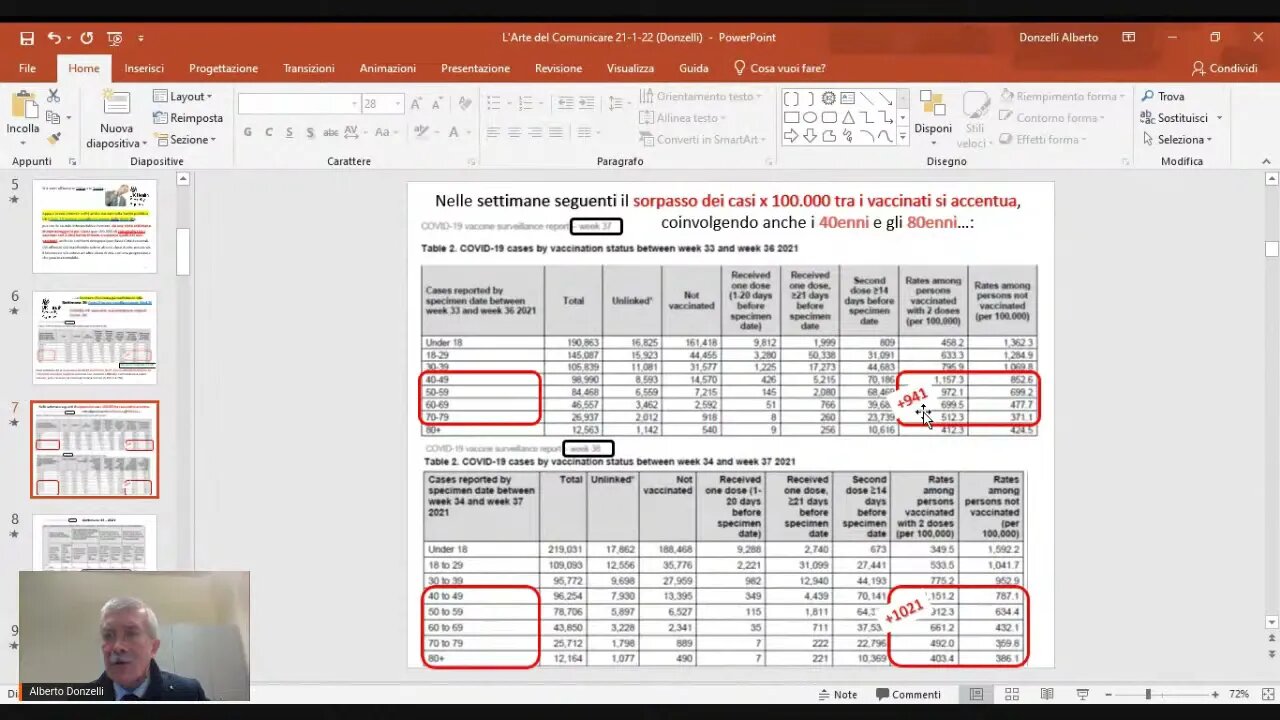Click the Sostituisci button
Viewport: 1280px width, 720px height.
[1174, 117]
